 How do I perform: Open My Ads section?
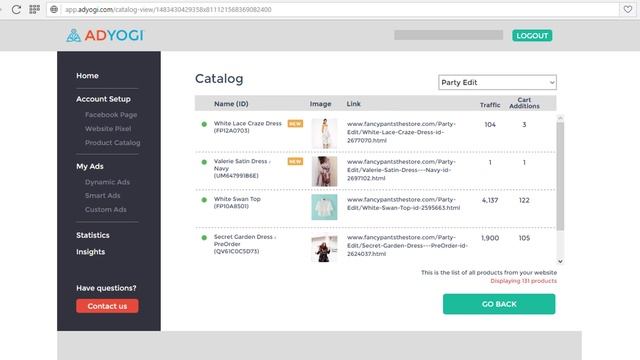(x=90, y=166)
